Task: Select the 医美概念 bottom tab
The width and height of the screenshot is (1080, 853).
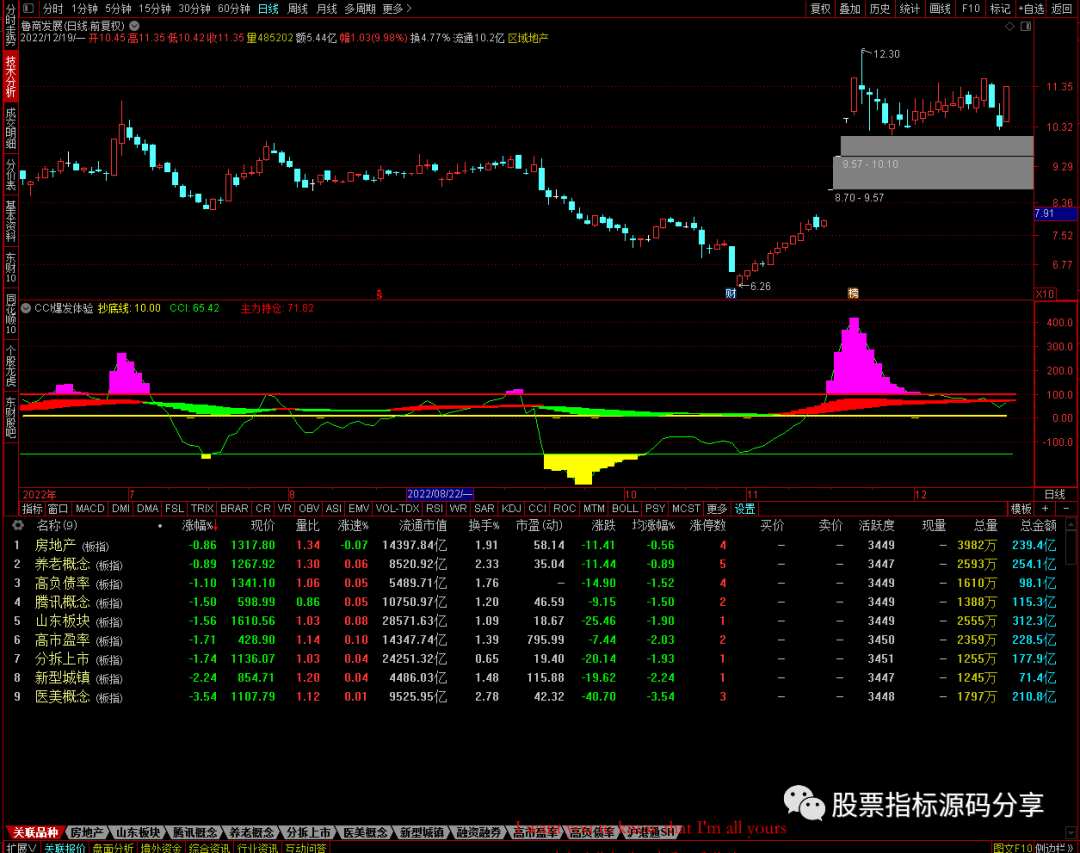Action: (366, 832)
